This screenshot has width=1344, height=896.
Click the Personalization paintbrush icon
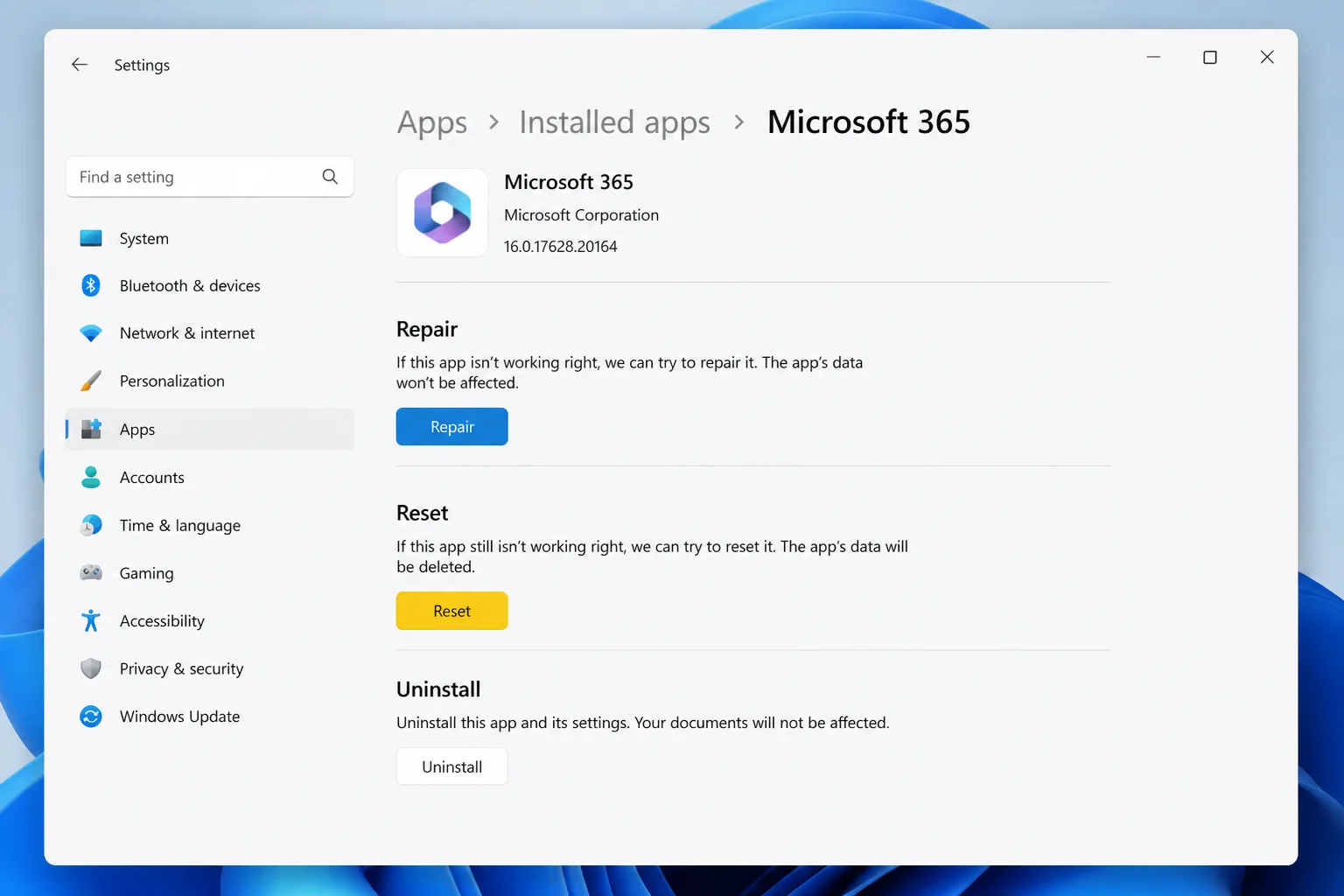click(x=91, y=381)
